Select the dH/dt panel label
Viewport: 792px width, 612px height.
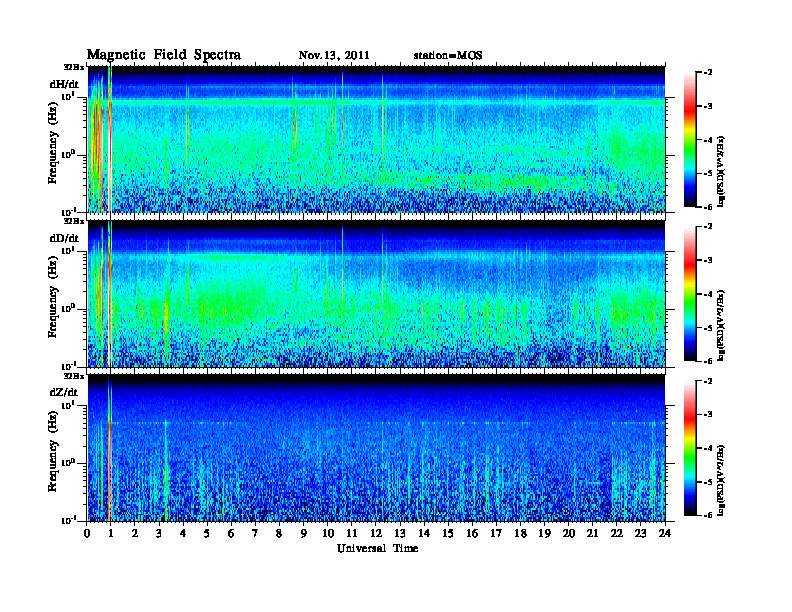64,84
